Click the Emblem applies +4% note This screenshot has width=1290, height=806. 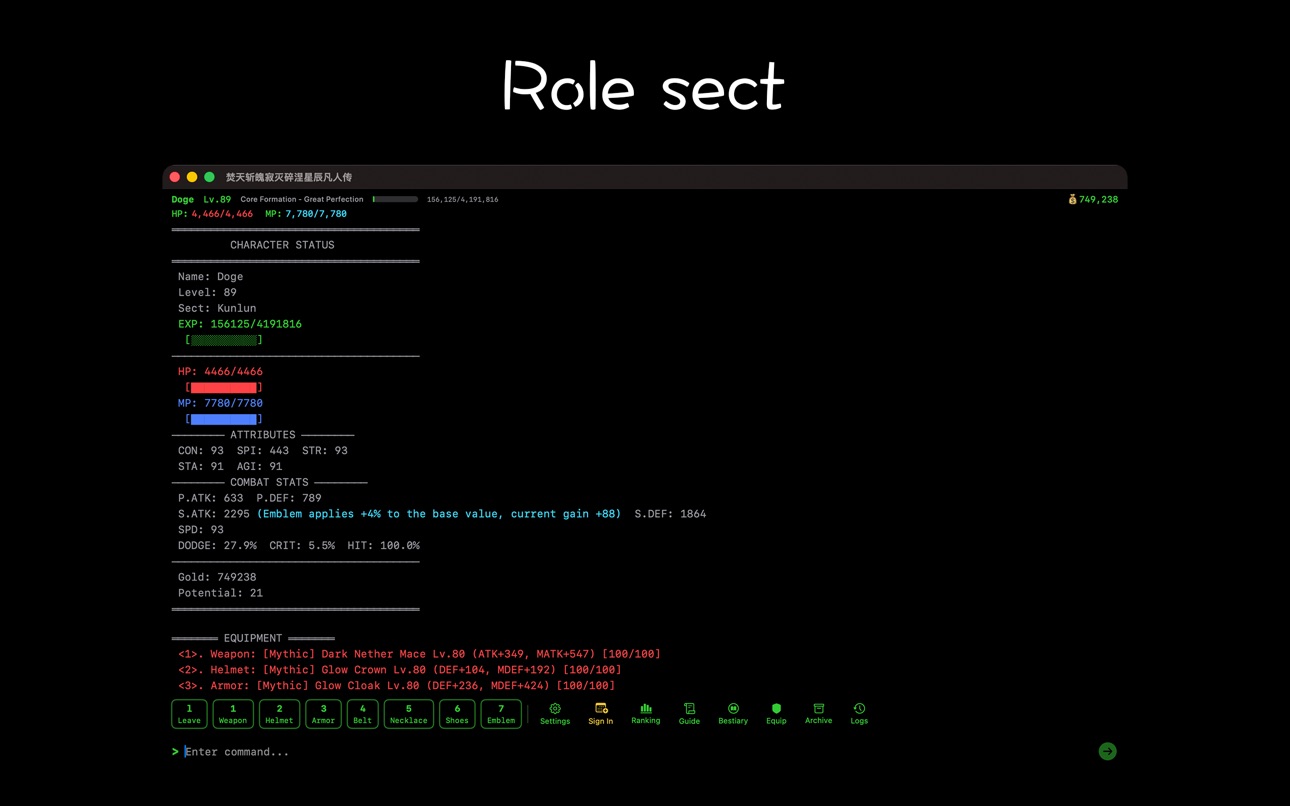click(x=439, y=514)
